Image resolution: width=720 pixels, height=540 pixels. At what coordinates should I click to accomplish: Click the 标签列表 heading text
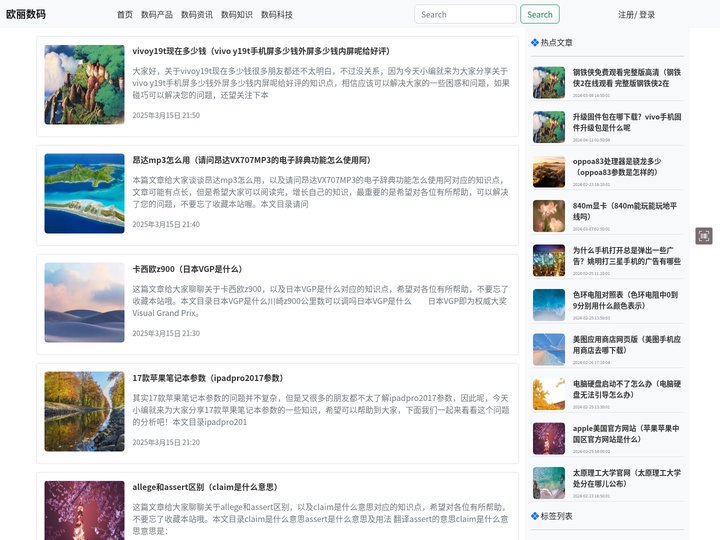point(557,516)
